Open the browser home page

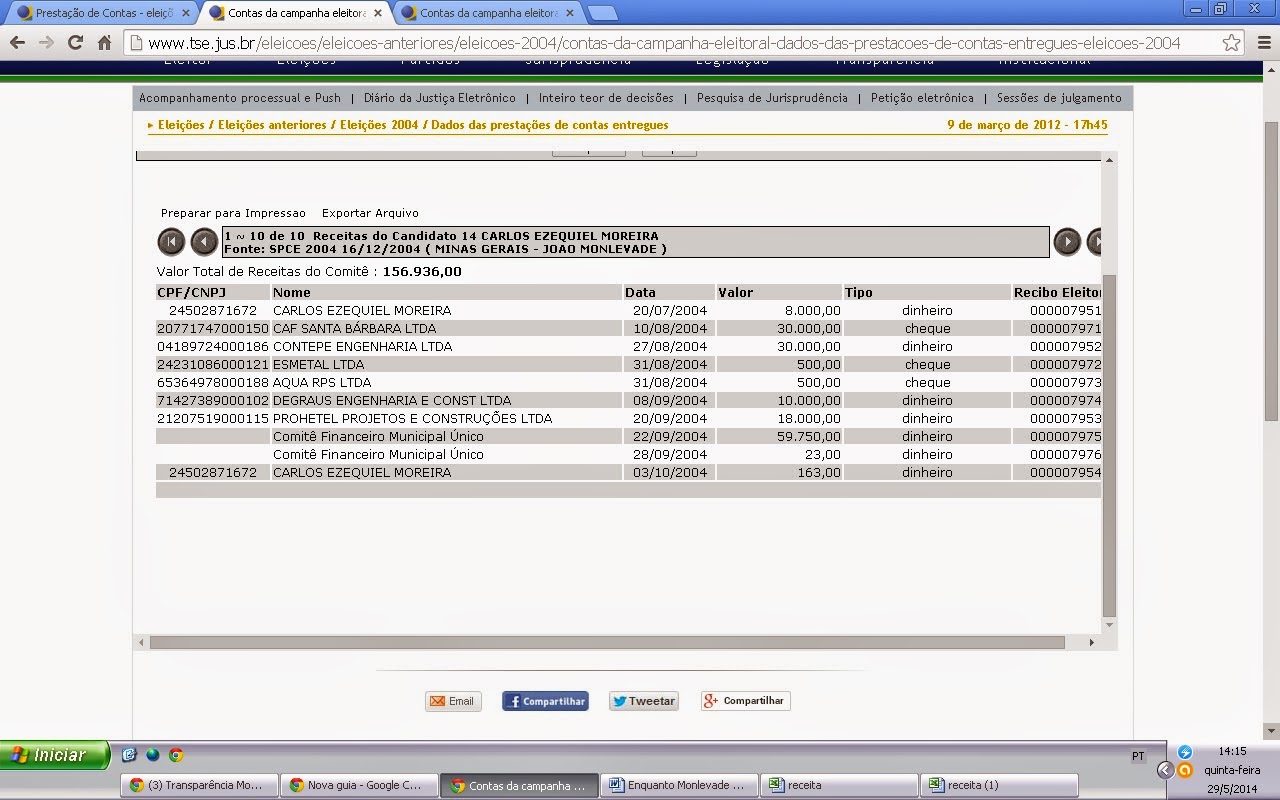(x=104, y=43)
